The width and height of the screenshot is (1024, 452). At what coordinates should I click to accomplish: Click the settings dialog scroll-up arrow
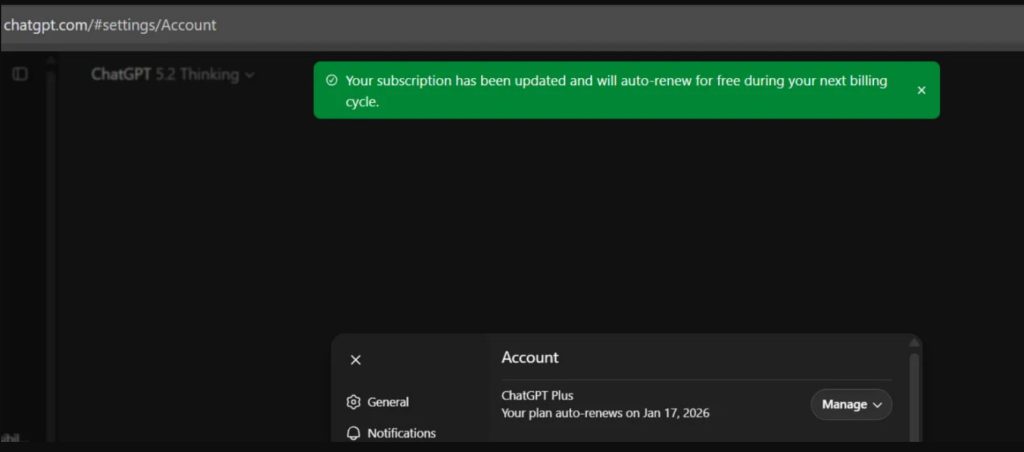click(x=913, y=343)
